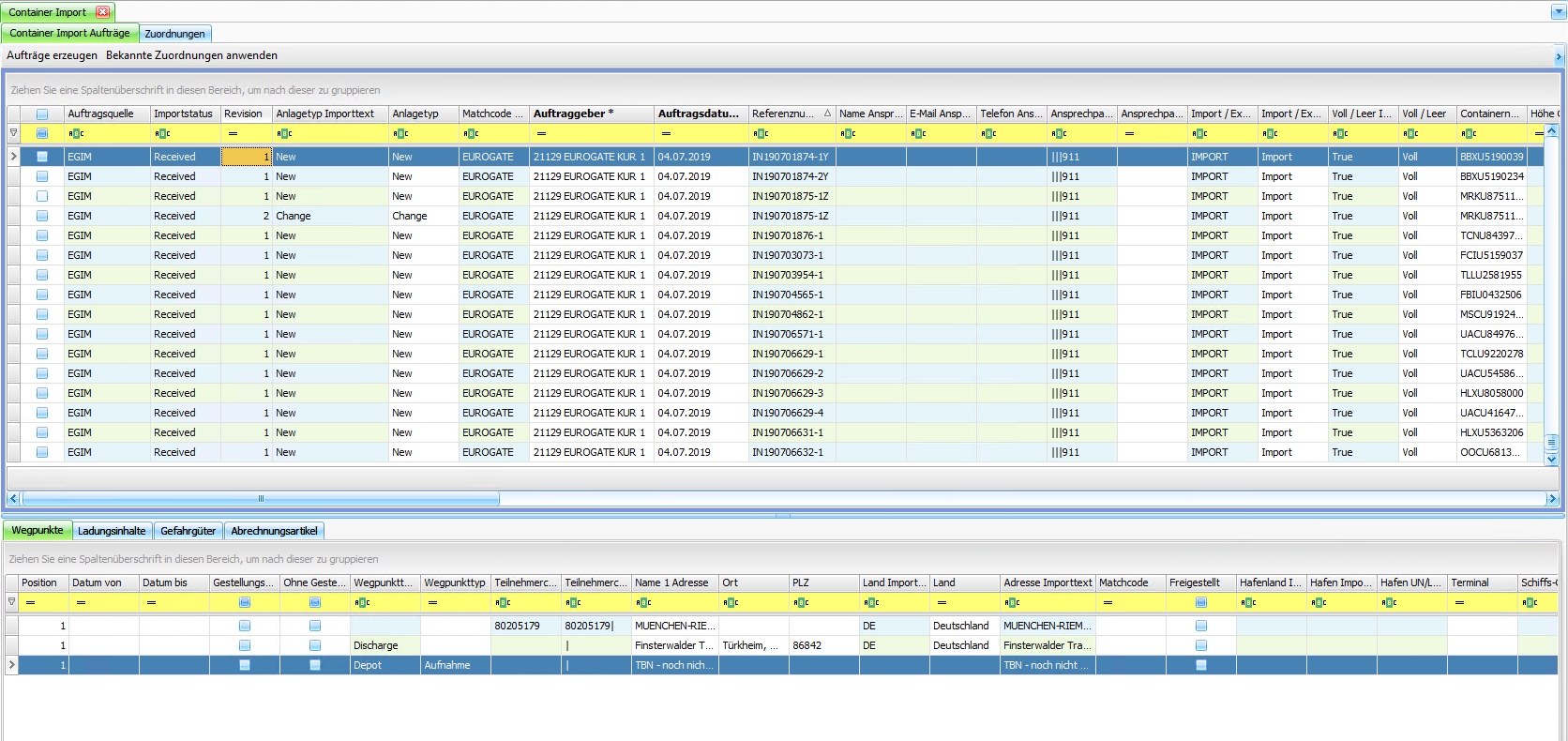Image resolution: width=1568 pixels, height=741 pixels.
Task: Open filter editor funnel in Wegpunkte grid
Action: click(11, 602)
